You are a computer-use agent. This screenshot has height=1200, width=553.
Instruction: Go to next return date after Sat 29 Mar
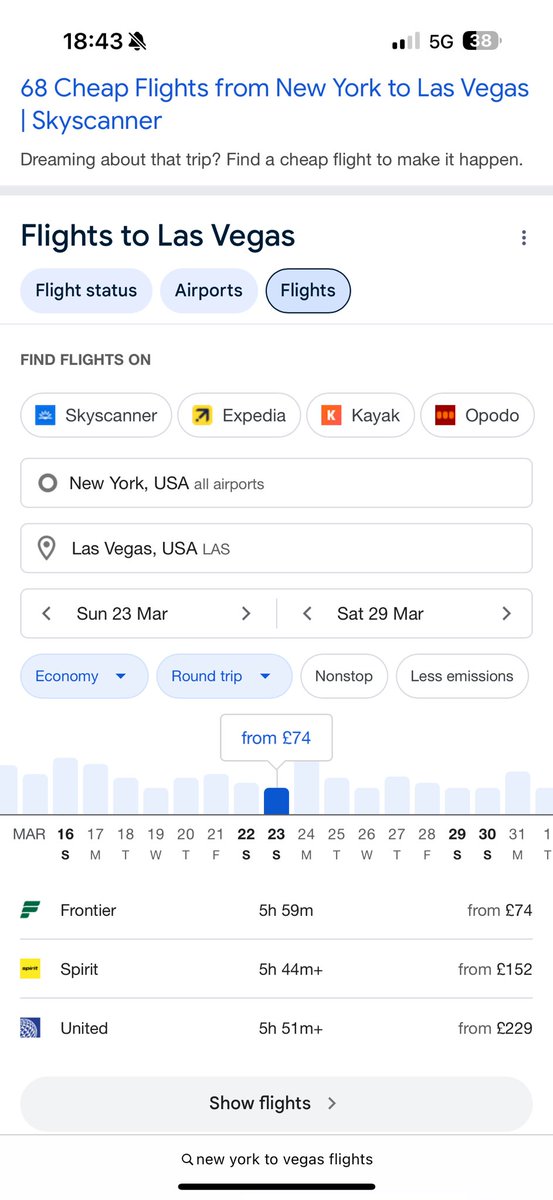pyautogui.click(x=506, y=614)
